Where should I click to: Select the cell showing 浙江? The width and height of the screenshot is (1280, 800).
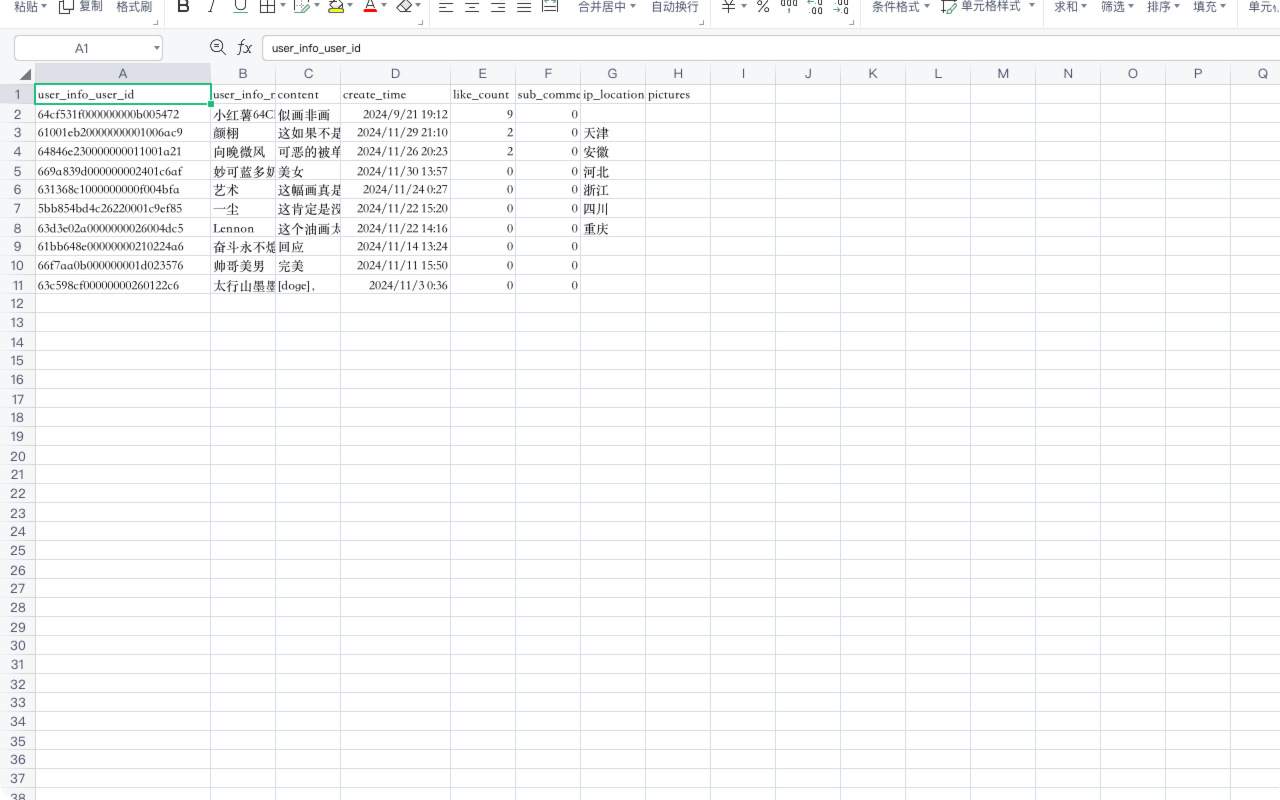point(612,190)
